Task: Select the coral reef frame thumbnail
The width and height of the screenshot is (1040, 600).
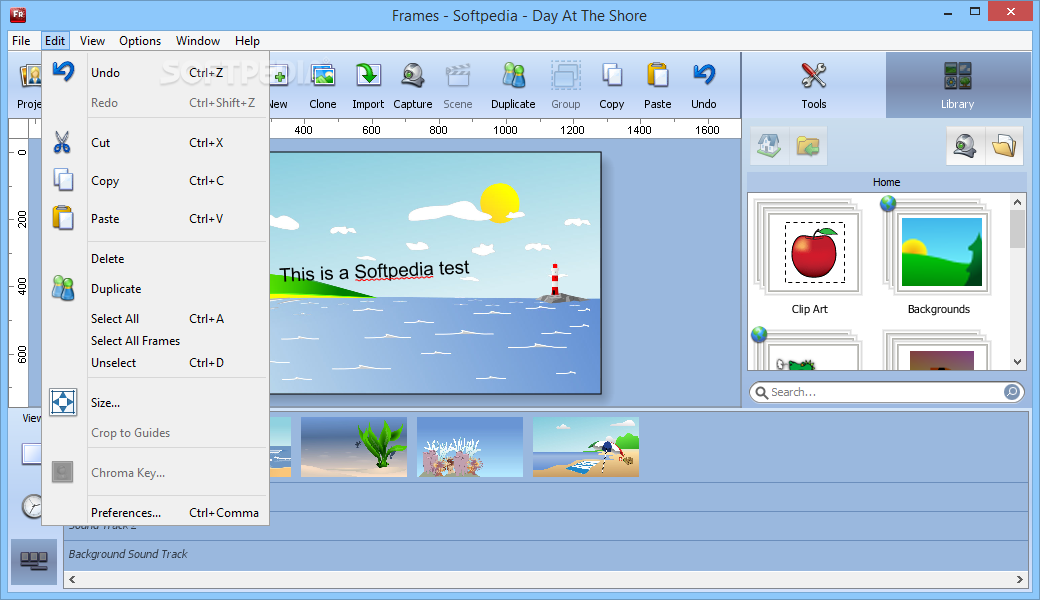Action: pyautogui.click(x=470, y=447)
